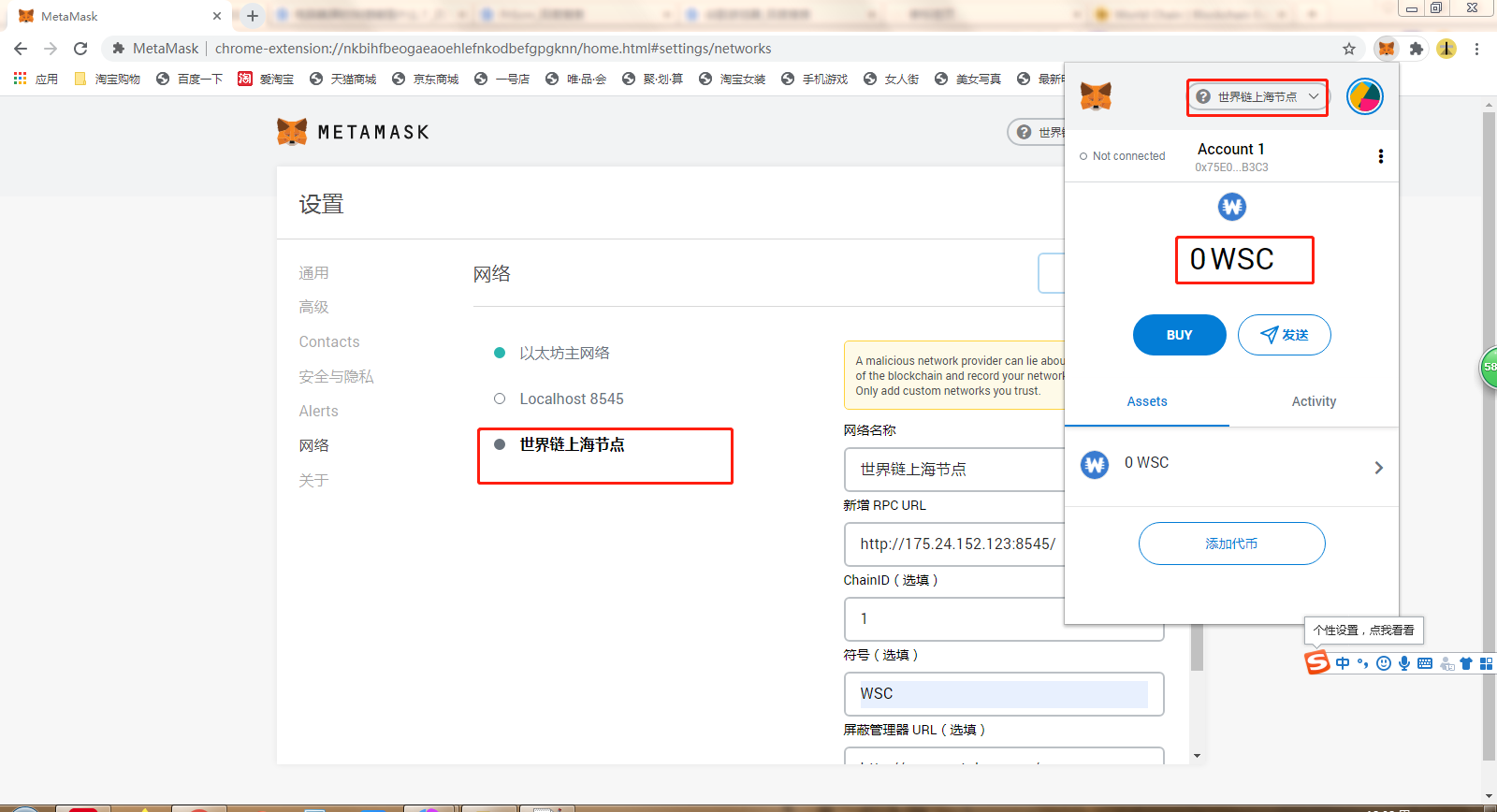Open the popup network selector dropdown
The height and width of the screenshot is (812, 1497).
point(1257,97)
